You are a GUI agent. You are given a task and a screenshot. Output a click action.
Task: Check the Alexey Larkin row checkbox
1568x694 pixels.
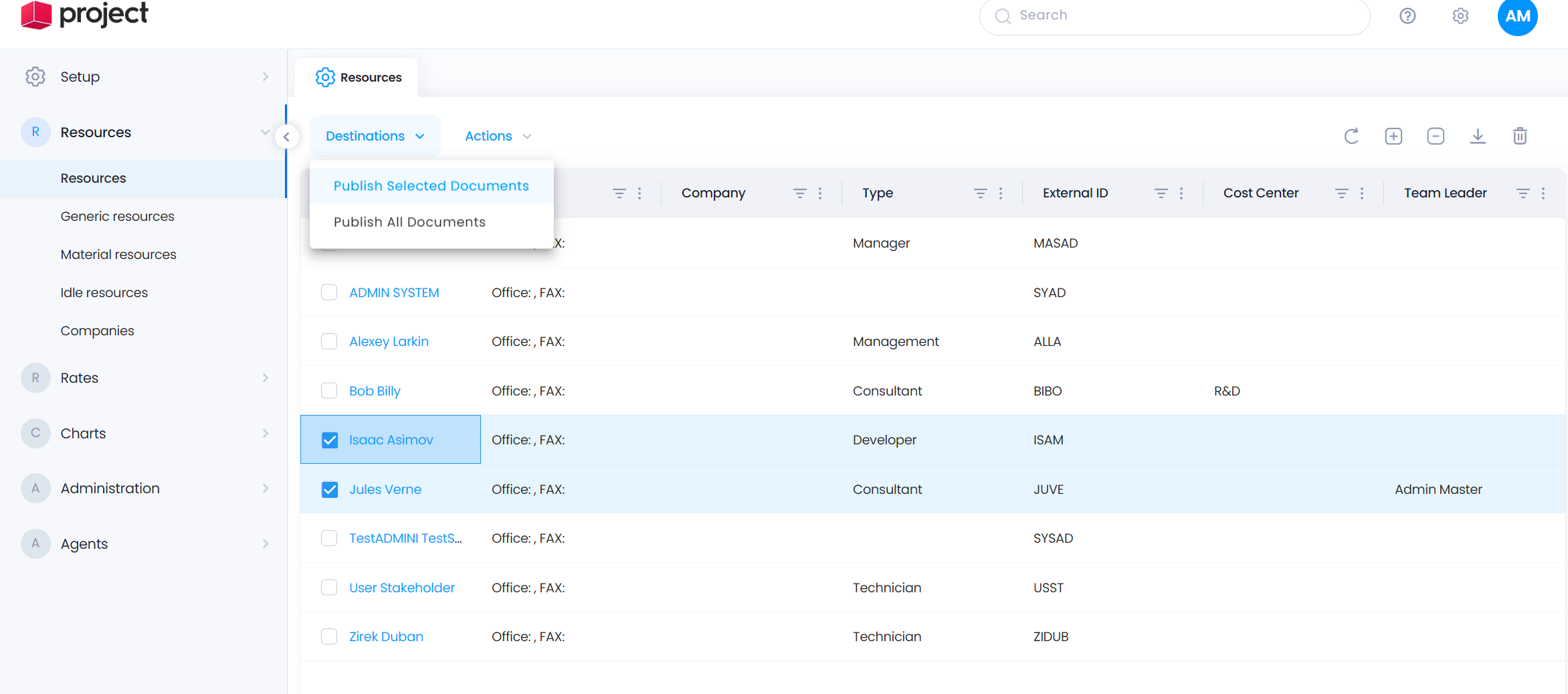point(329,341)
